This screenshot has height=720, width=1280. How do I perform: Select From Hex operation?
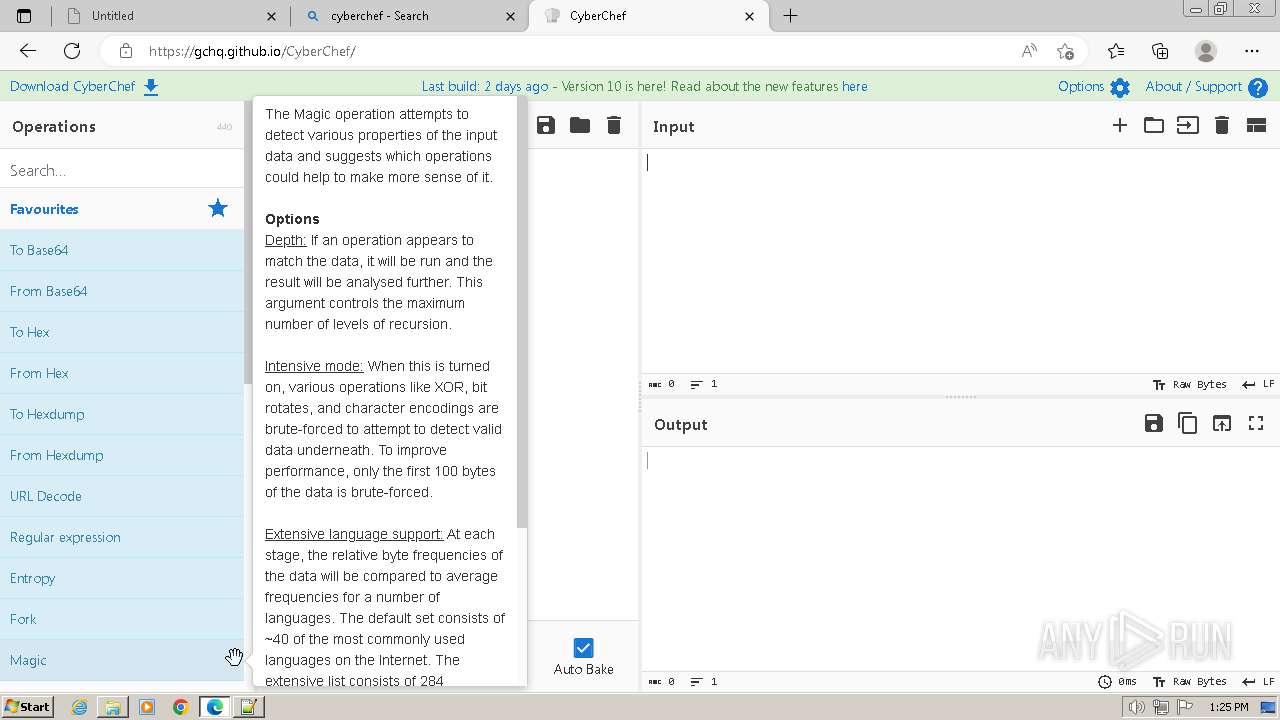[x=122, y=373]
